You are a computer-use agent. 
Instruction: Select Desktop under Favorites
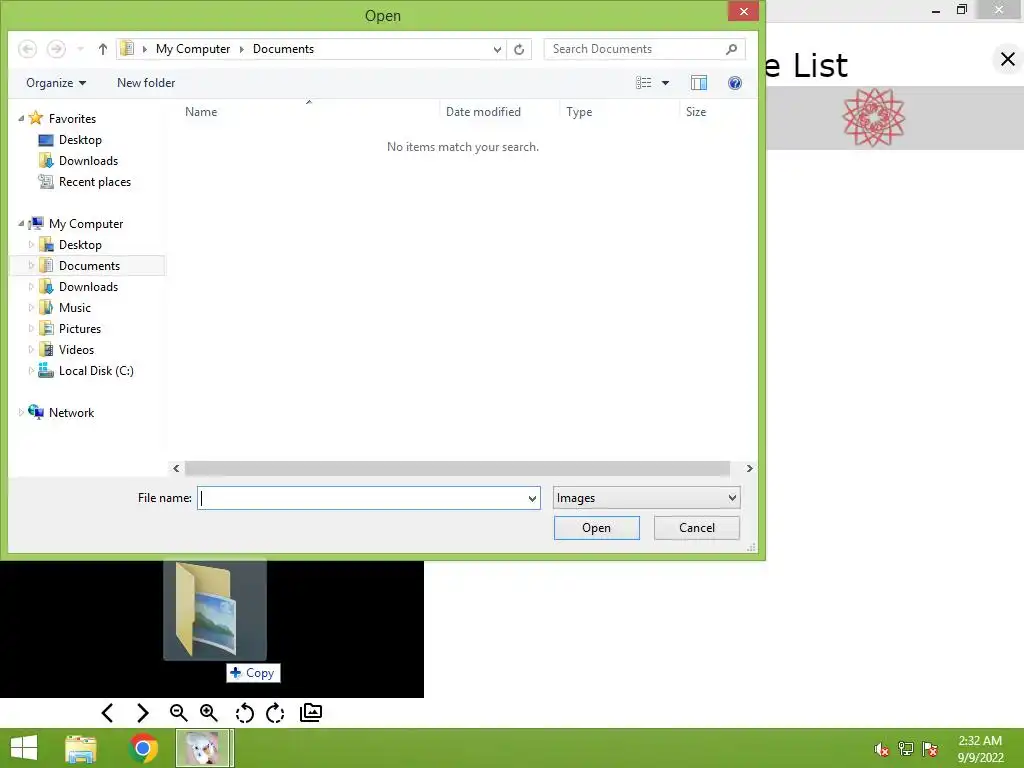[x=80, y=140]
